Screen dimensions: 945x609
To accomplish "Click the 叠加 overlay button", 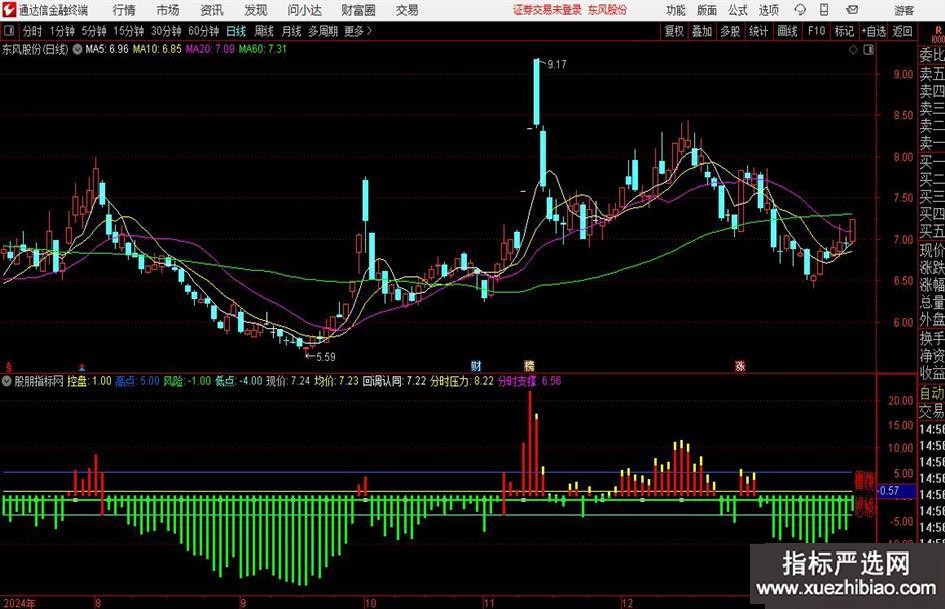I will (702, 31).
